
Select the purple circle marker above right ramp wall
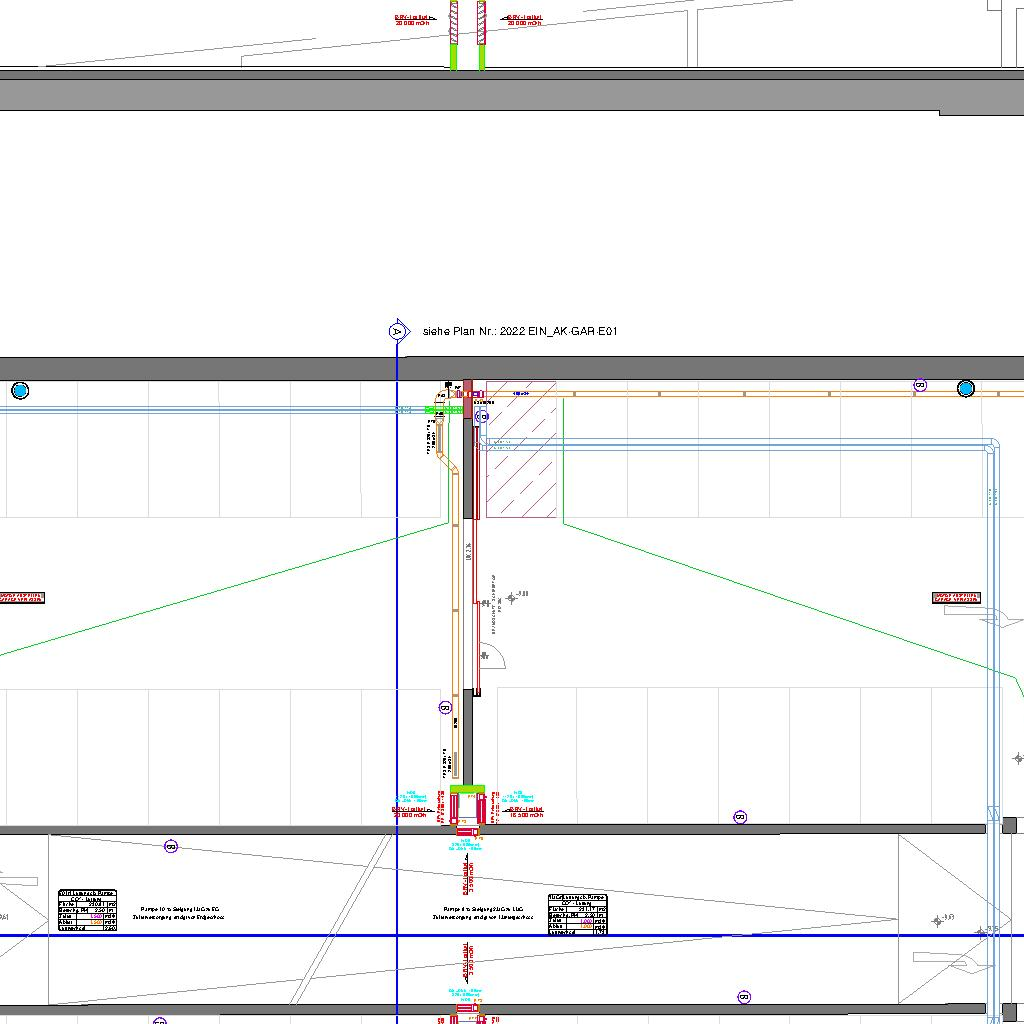pyautogui.click(x=741, y=817)
